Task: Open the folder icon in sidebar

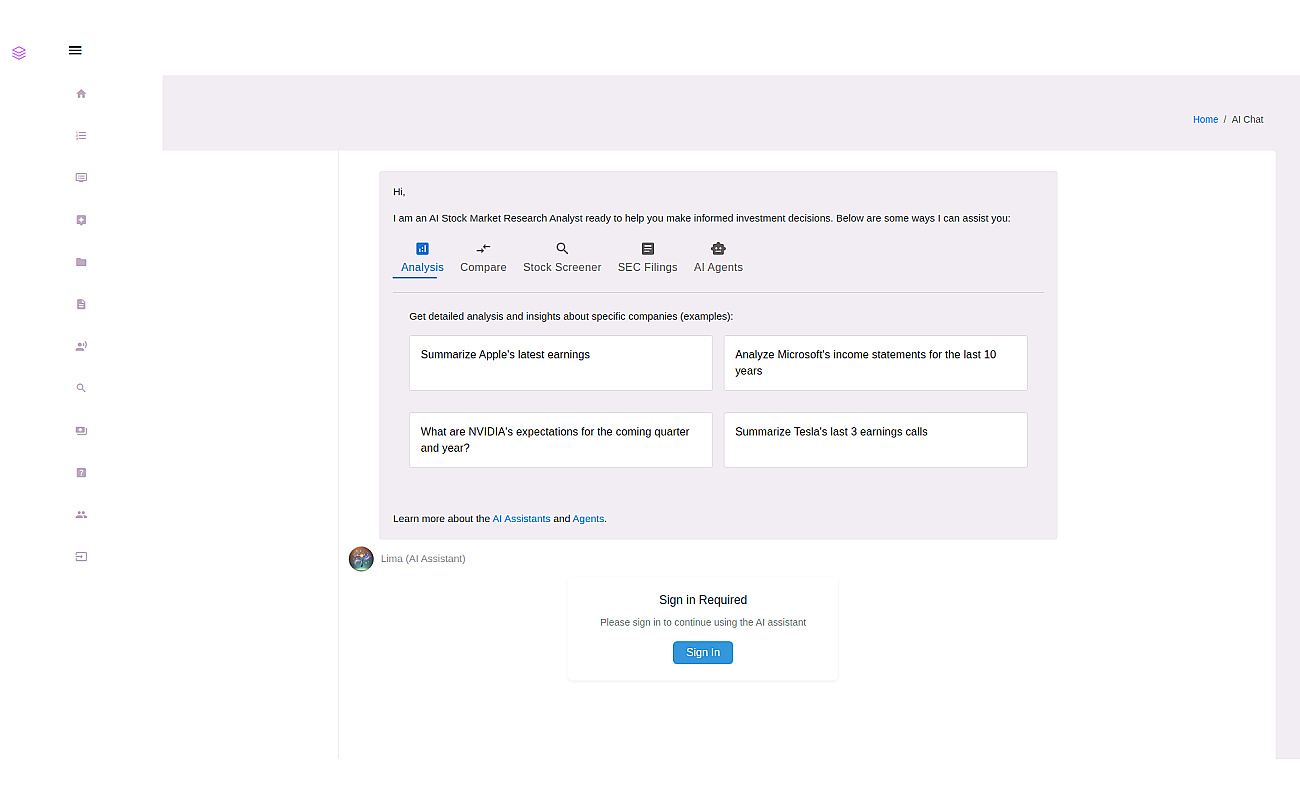Action: (x=81, y=262)
